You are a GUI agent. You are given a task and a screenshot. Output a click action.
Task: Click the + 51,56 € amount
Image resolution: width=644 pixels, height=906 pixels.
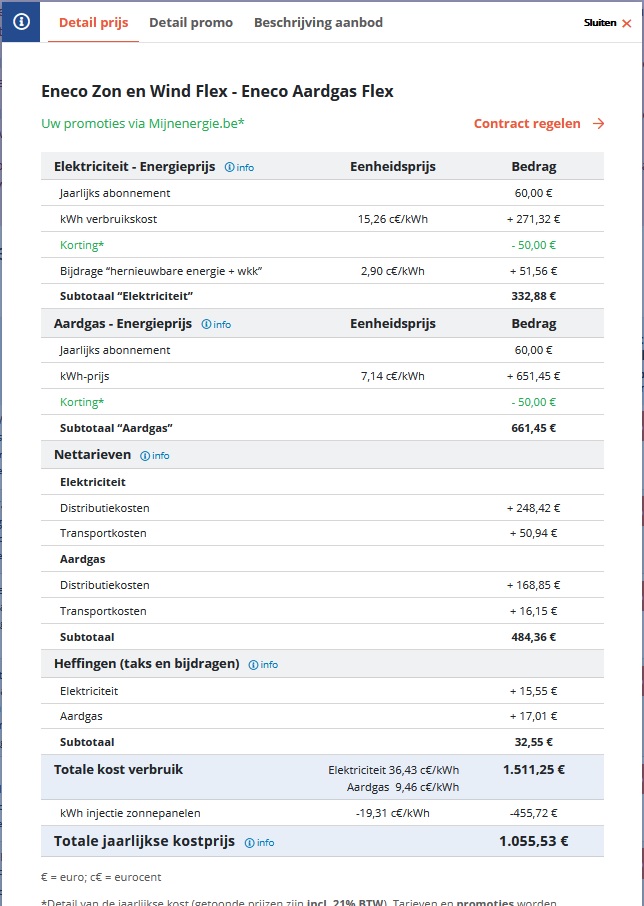point(534,271)
